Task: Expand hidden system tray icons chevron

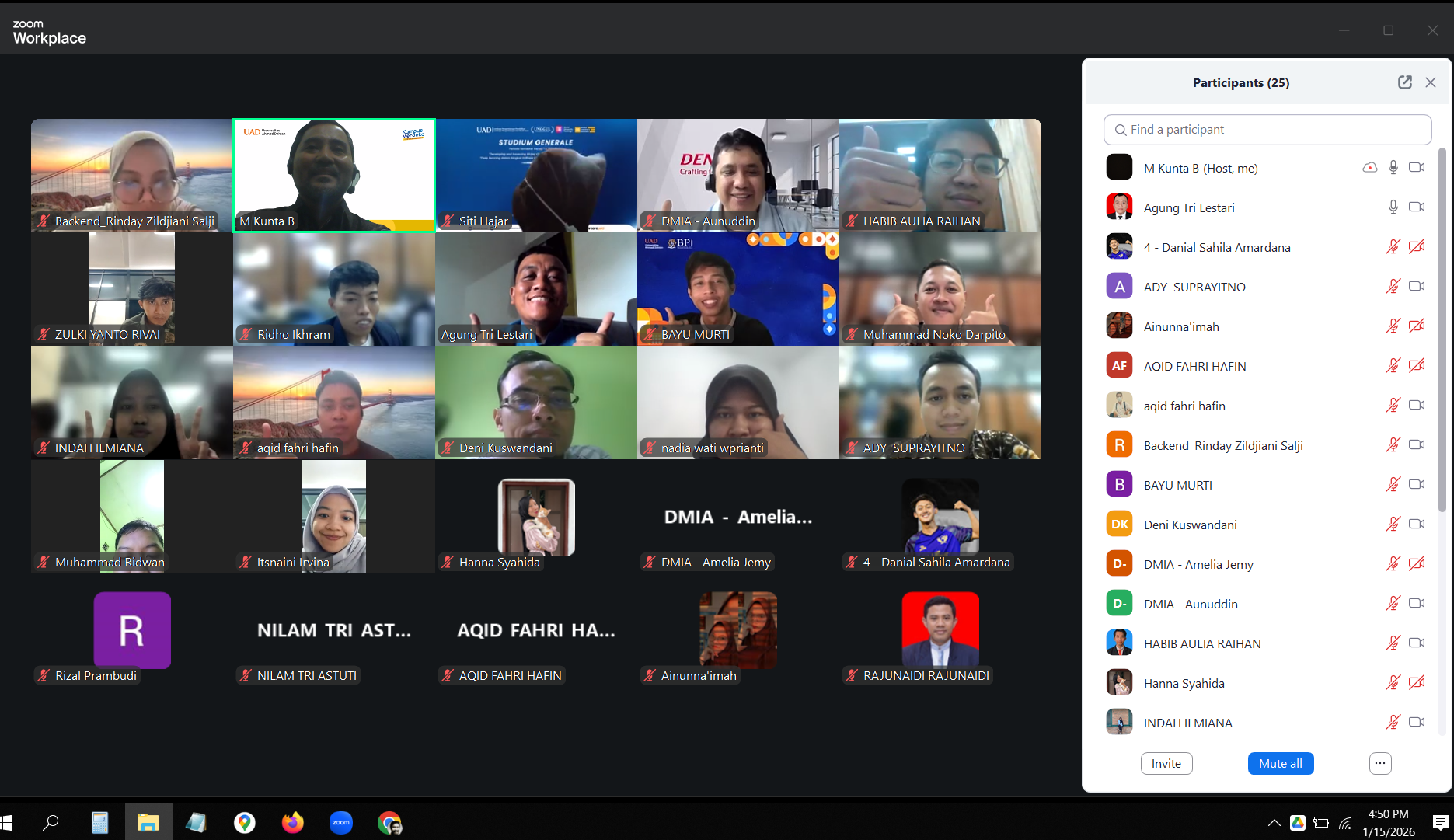Action: [1274, 823]
